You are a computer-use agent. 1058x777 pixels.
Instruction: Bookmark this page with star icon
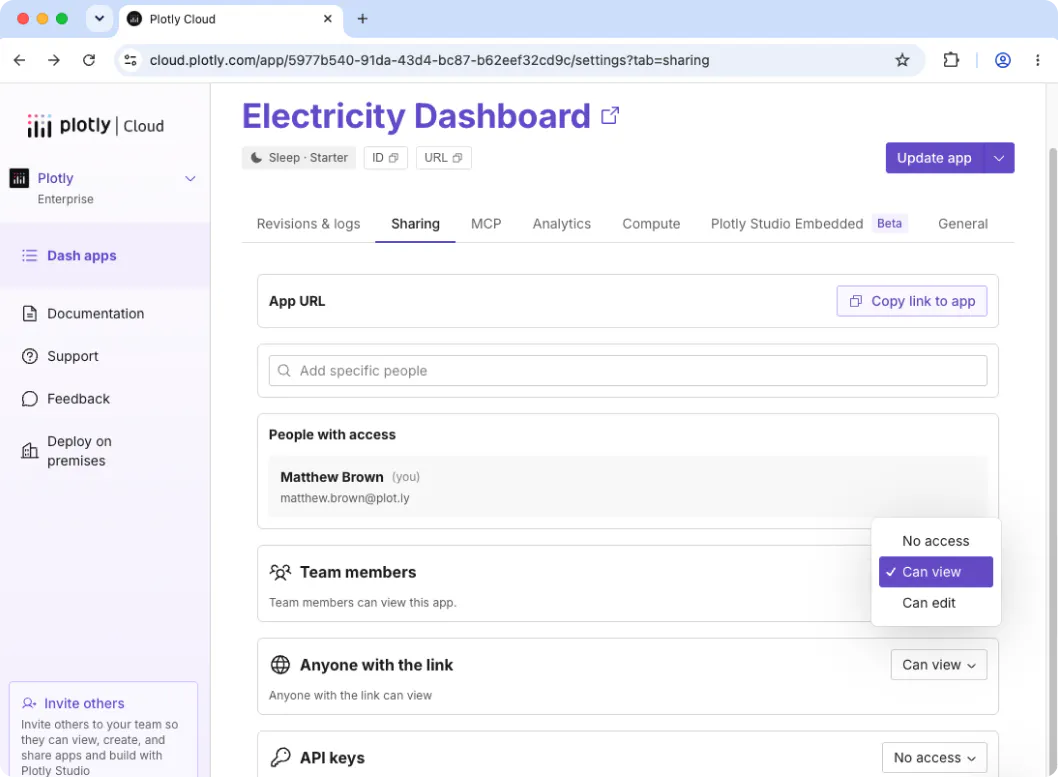[902, 60]
